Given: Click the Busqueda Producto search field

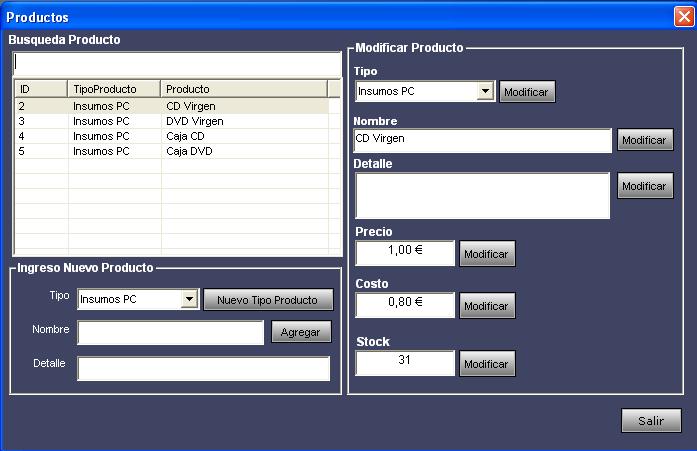Looking at the screenshot, I should [x=177, y=64].
